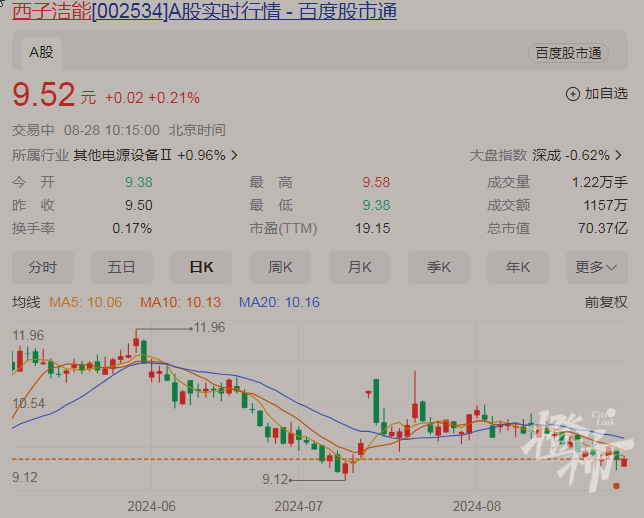Select the 周K chart tab
The image size is (644, 518).
[280, 267]
